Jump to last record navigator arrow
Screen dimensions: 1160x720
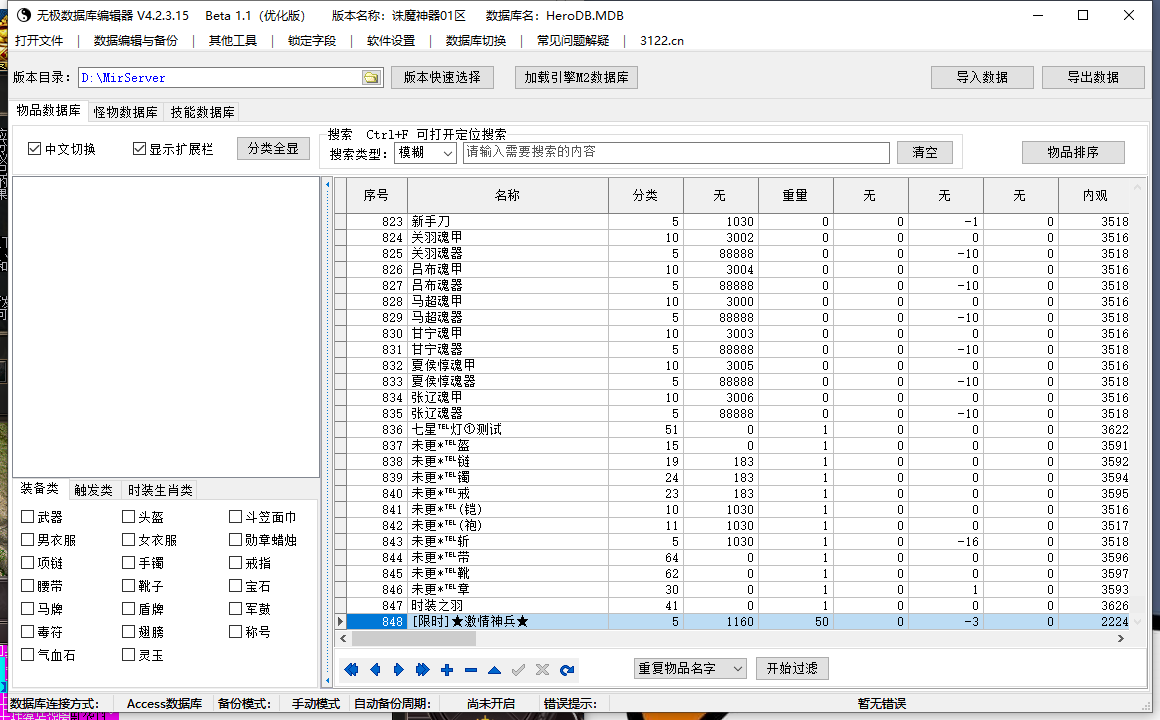(422, 670)
